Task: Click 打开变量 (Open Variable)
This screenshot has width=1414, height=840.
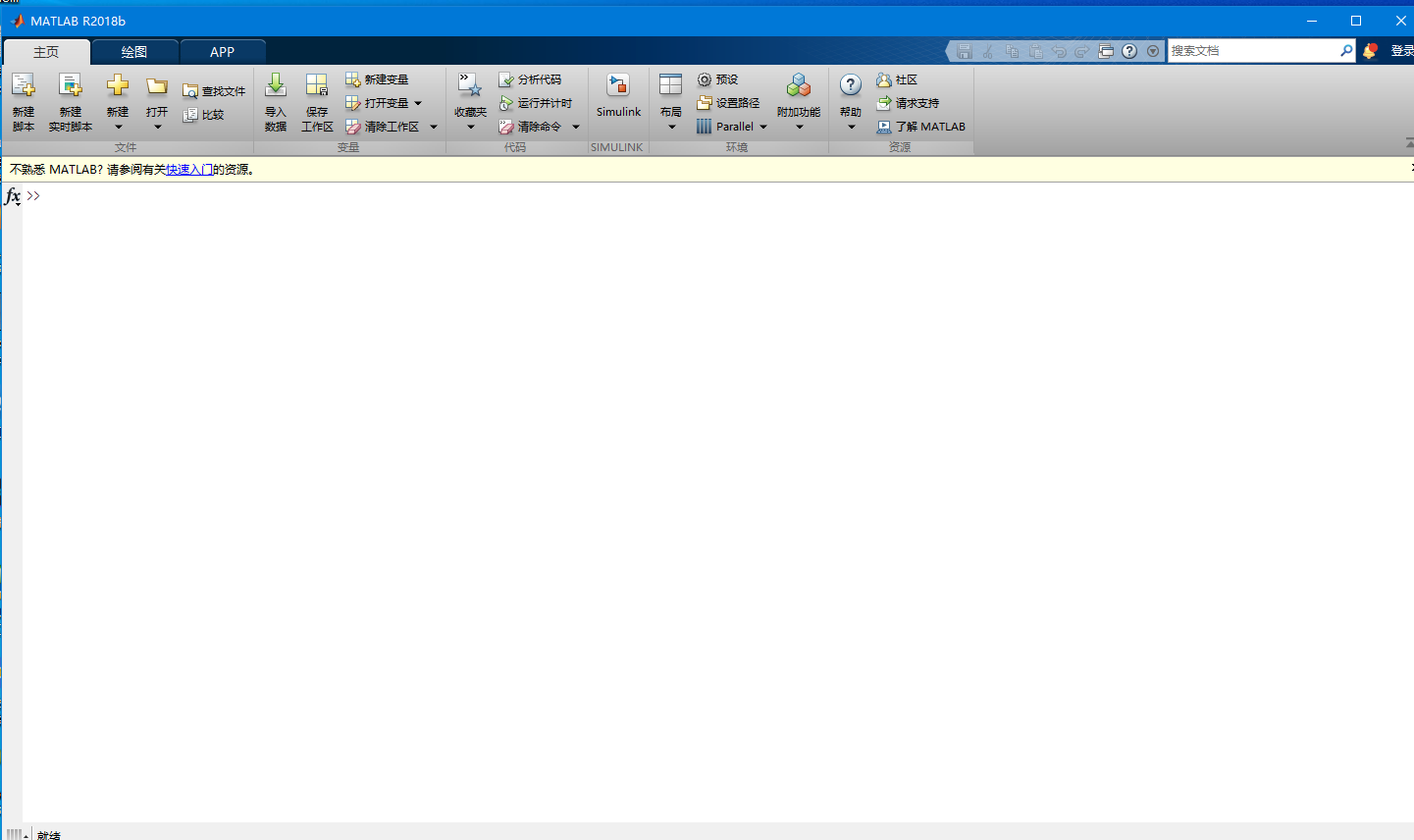Action: point(378,103)
